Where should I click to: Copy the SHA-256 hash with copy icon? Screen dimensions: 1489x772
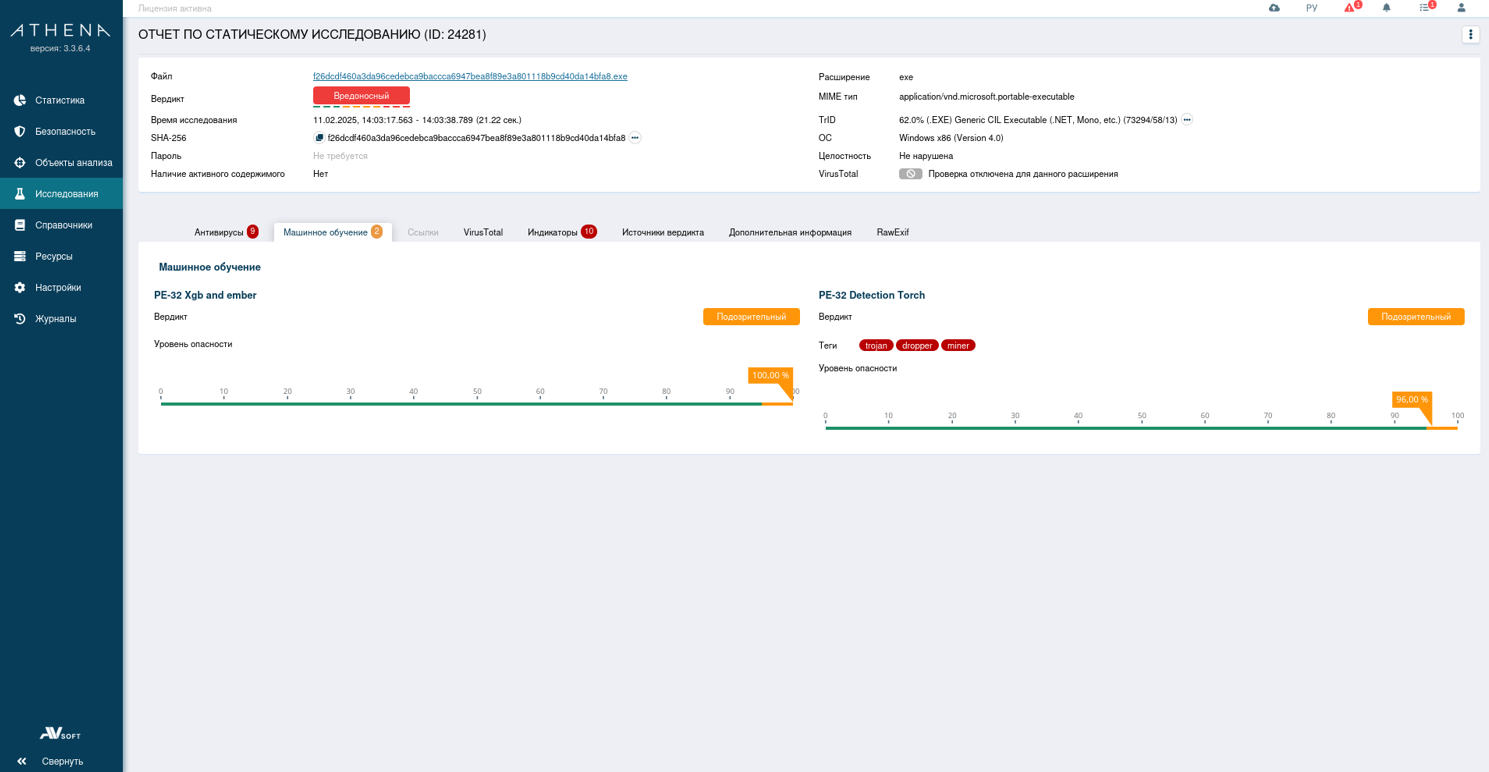(319, 138)
